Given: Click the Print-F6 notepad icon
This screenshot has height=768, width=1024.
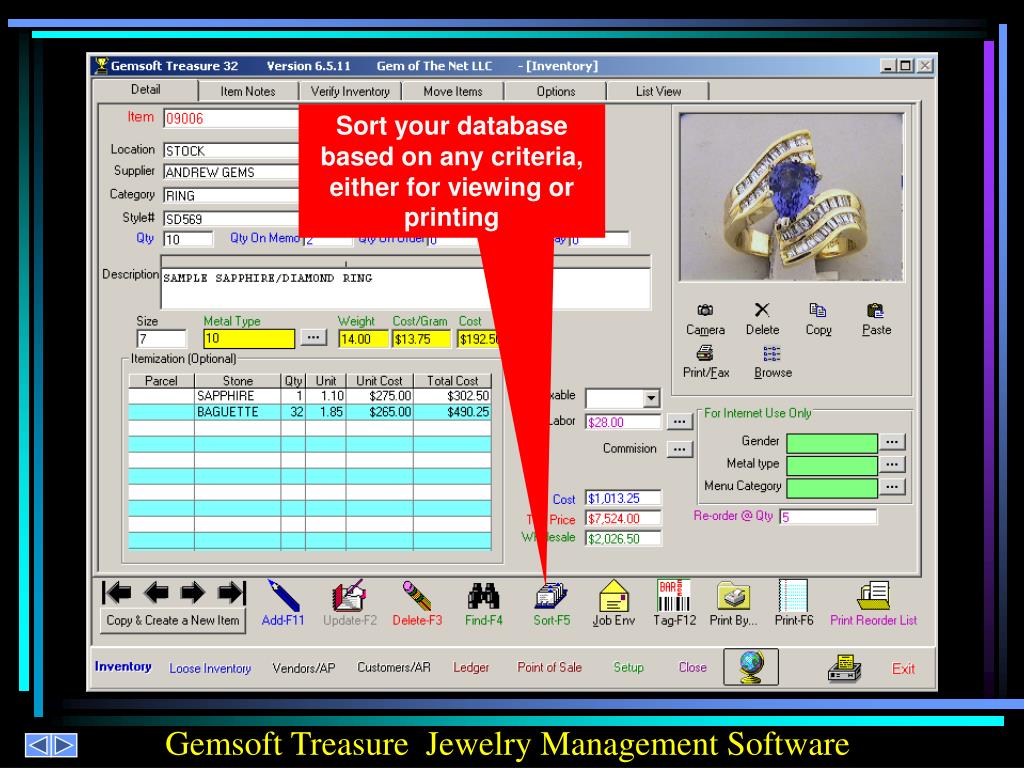Looking at the screenshot, I should 793,595.
